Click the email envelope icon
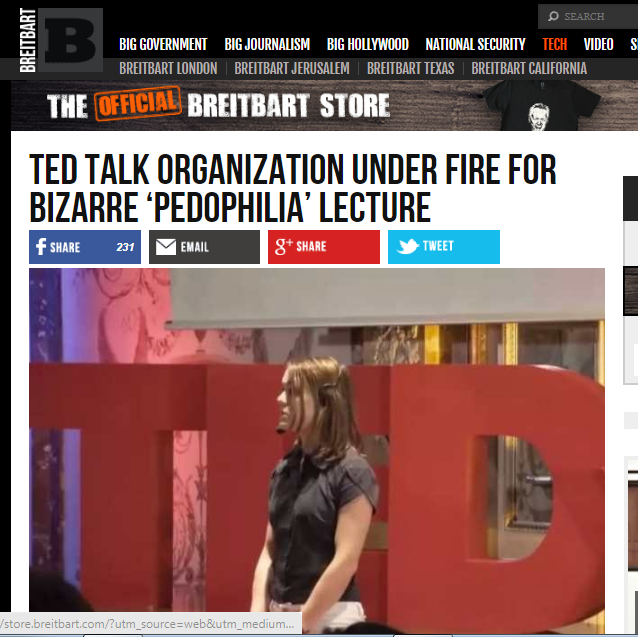This screenshot has width=638, height=637. [x=166, y=247]
